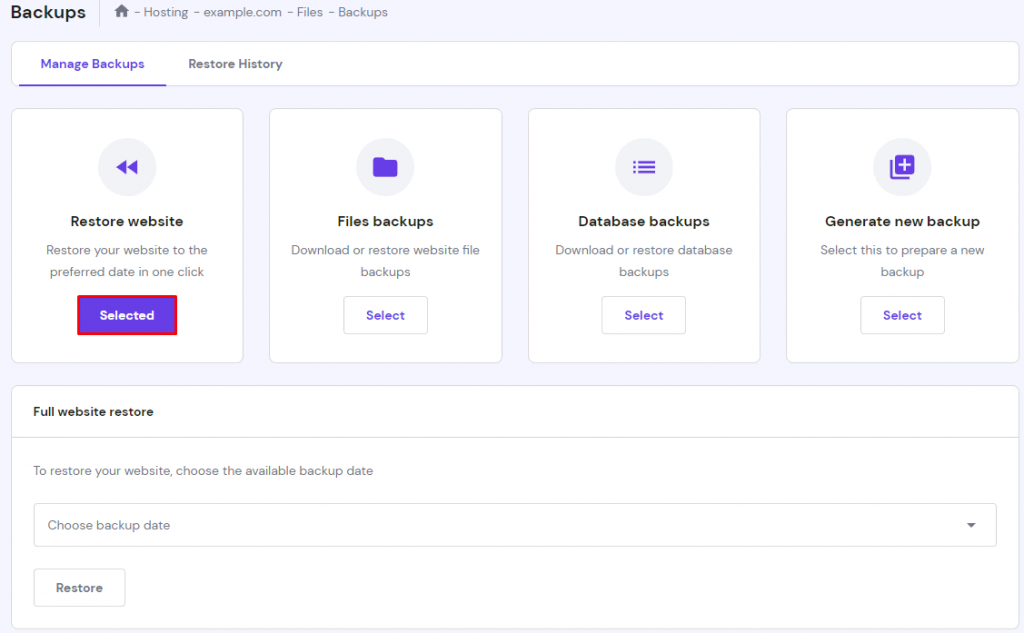Viewport: 1024px width, 633px height.
Task: Click the Full website restore heading
Action: coord(93,411)
